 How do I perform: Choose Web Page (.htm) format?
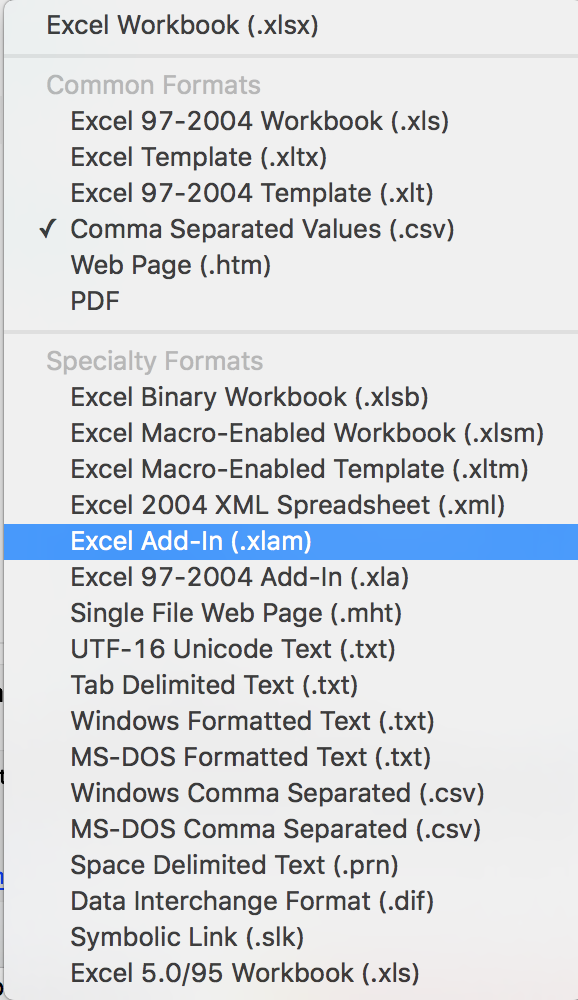click(x=291, y=265)
